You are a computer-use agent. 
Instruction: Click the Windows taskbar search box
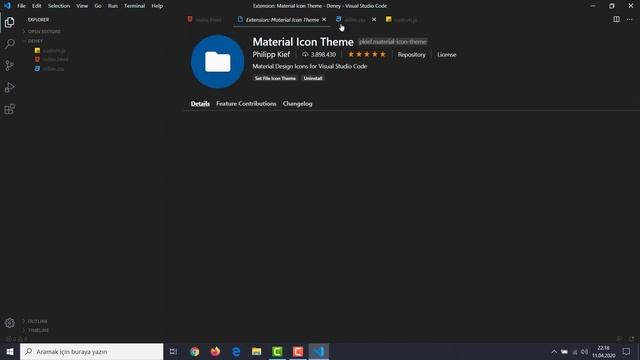[91, 351]
